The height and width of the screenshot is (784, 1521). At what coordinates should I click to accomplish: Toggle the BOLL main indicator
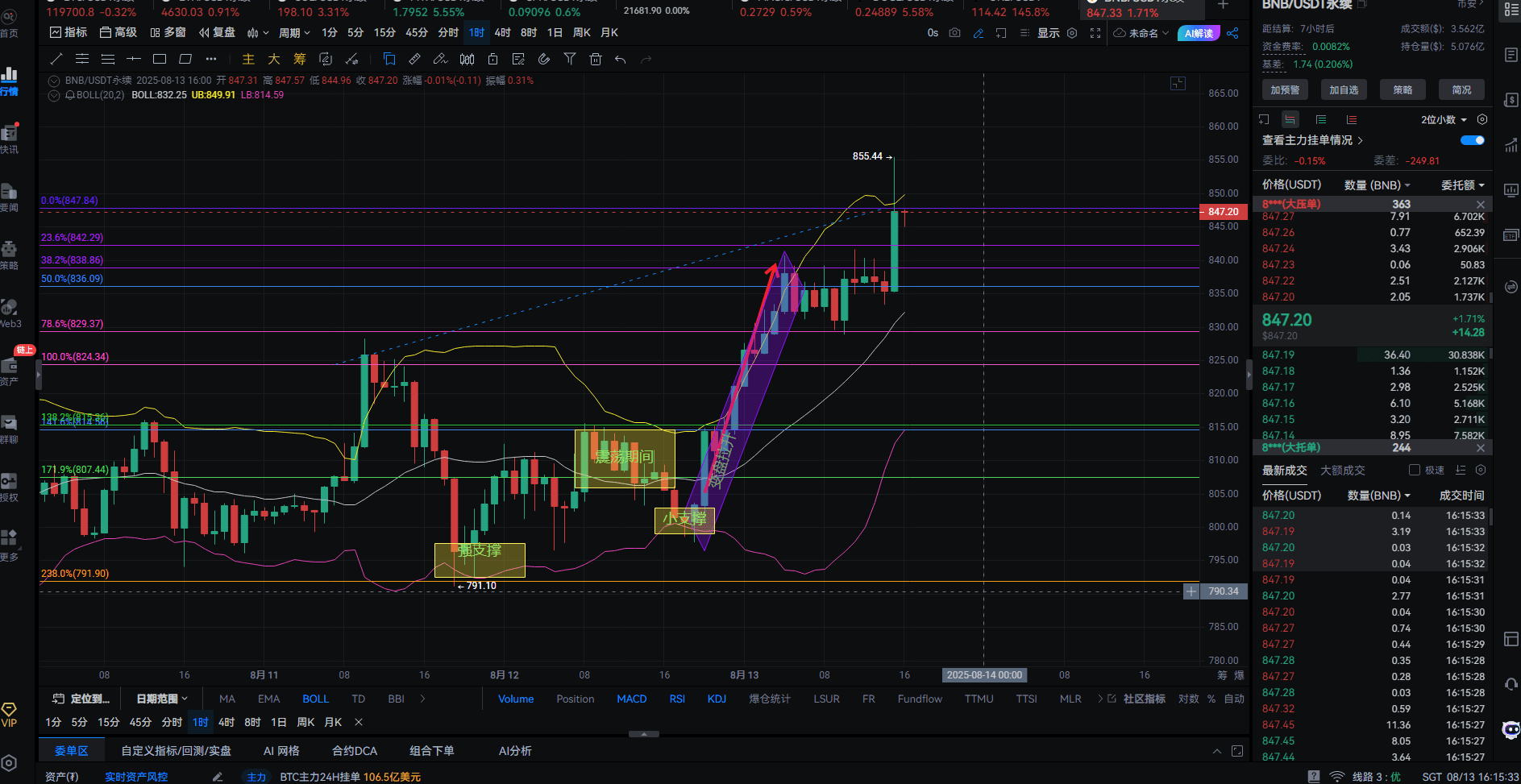(315, 699)
